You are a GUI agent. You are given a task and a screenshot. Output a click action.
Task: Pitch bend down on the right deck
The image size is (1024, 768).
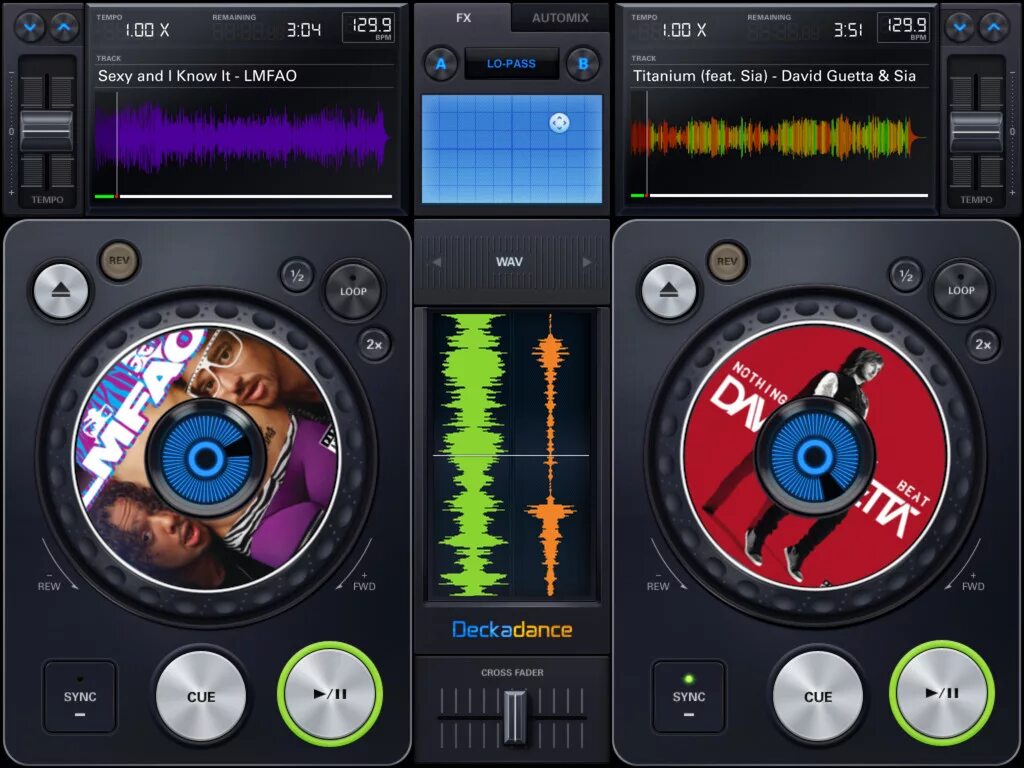959,27
